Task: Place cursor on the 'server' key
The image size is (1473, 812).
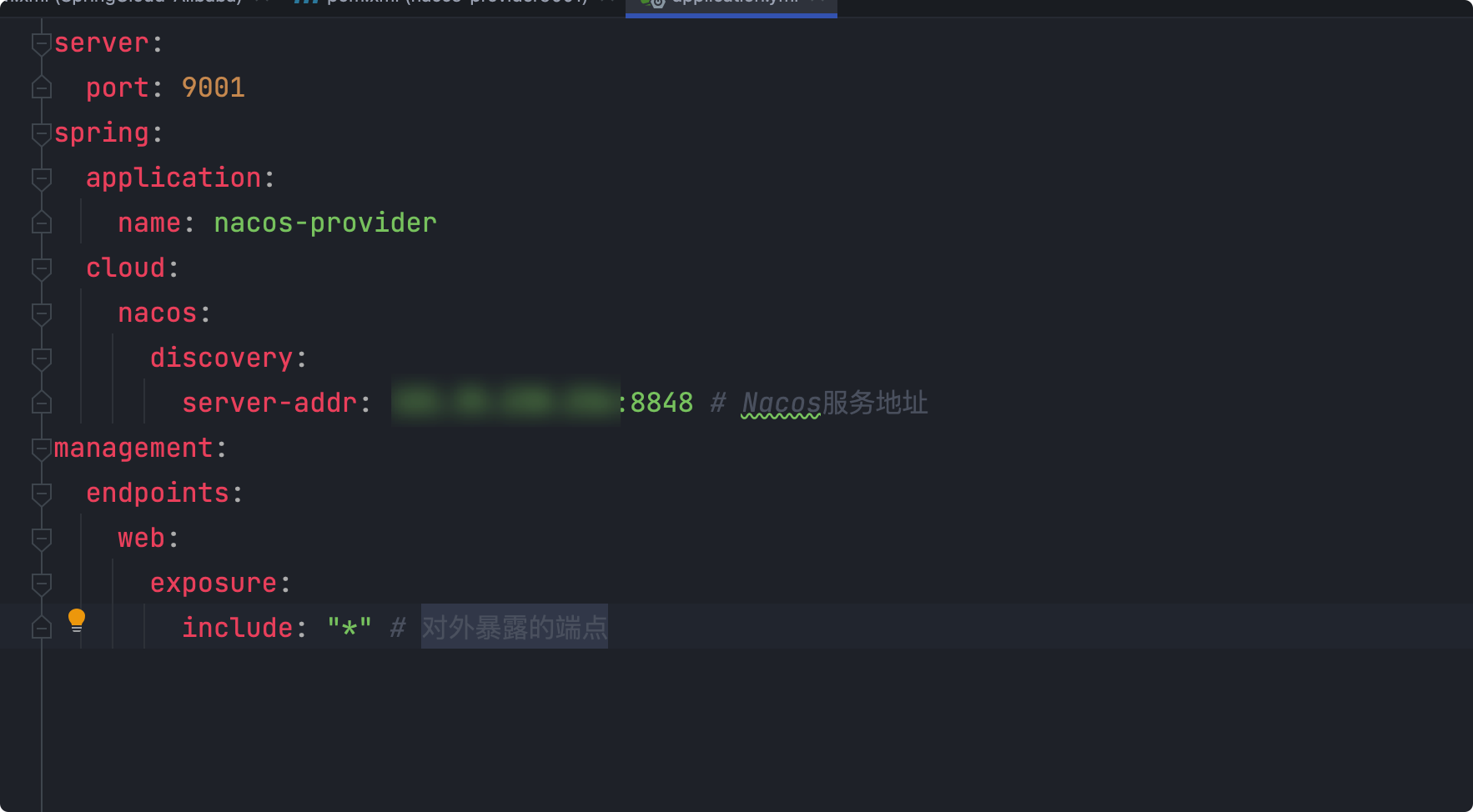Action: 102,43
